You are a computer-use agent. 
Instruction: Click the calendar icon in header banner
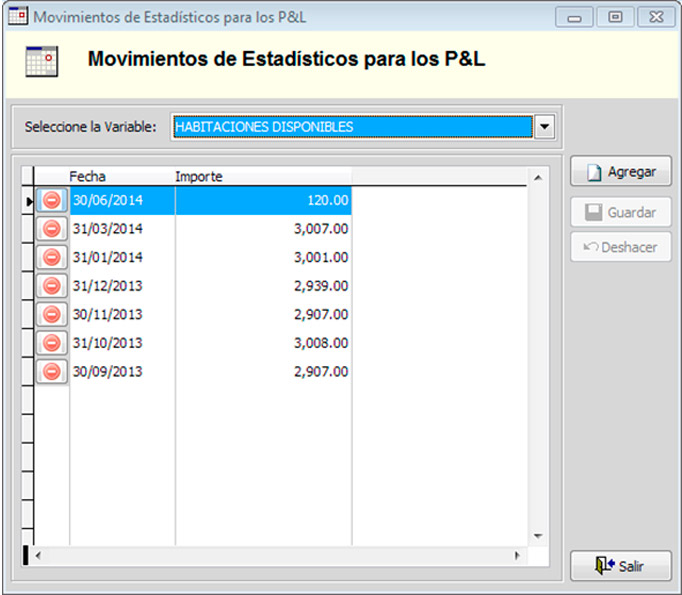coord(41,62)
